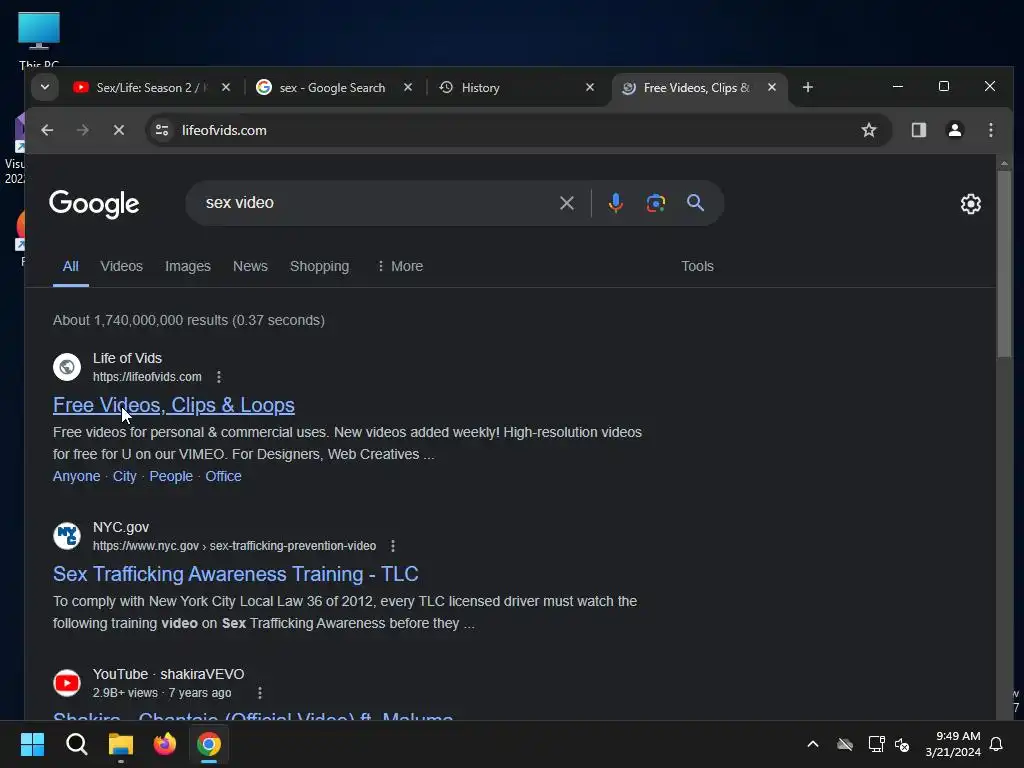Close the Sex/Life: Season 2 tab
This screenshot has width=1024, height=768.
(x=226, y=88)
